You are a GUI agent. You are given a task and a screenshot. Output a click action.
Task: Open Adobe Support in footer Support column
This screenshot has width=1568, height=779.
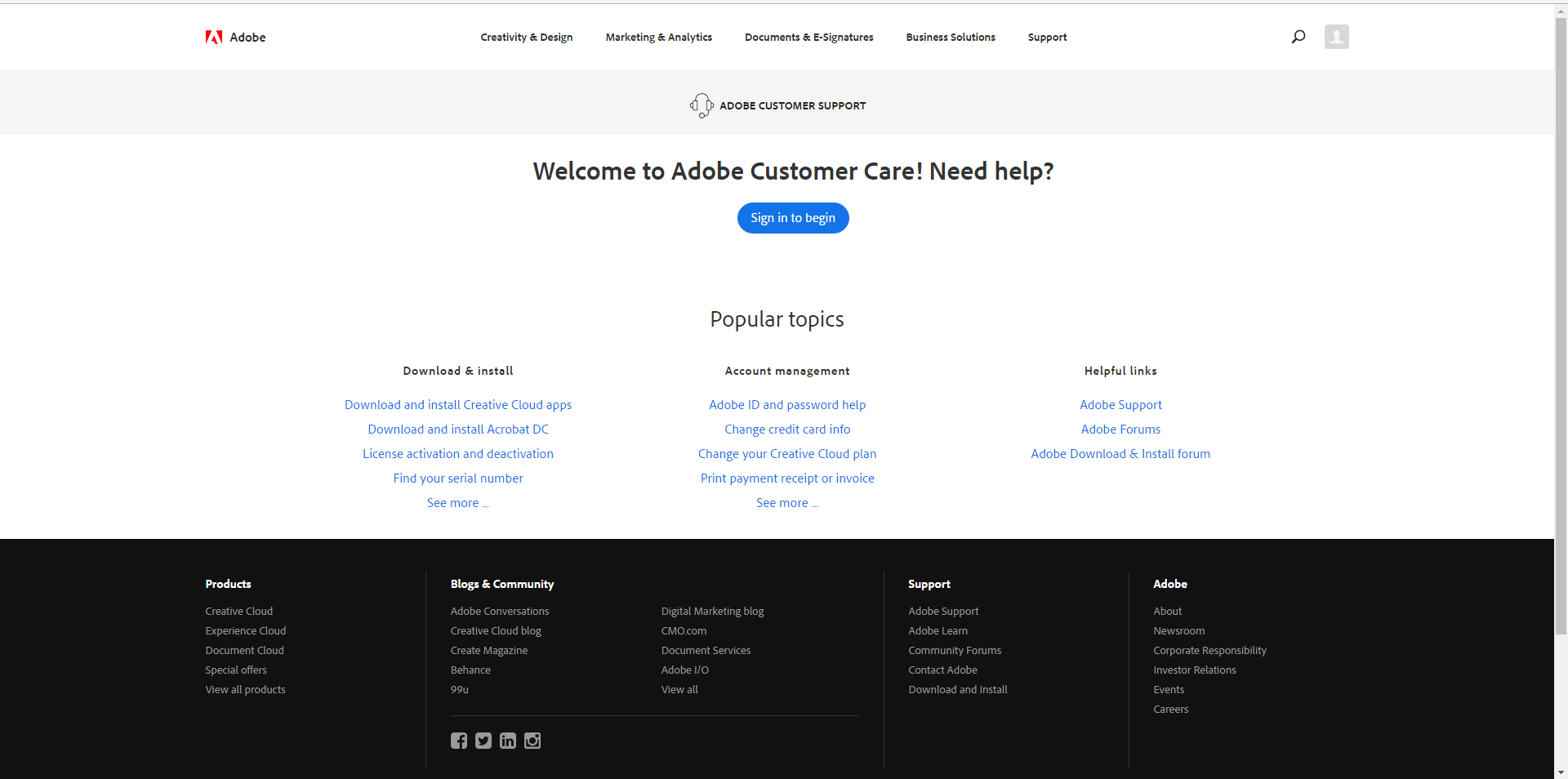coord(943,611)
